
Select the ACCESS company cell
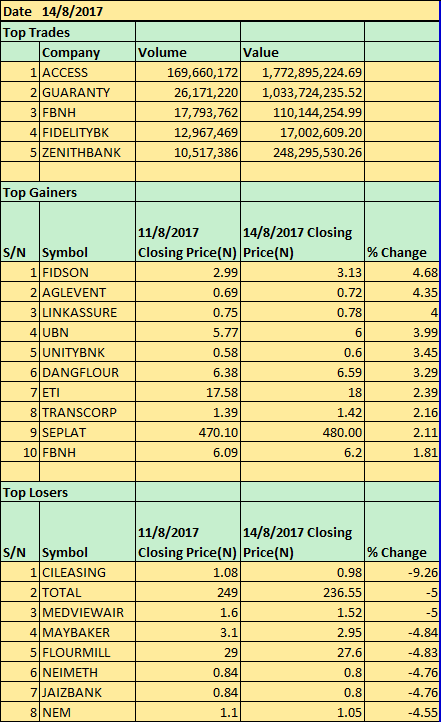(x=88, y=72)
